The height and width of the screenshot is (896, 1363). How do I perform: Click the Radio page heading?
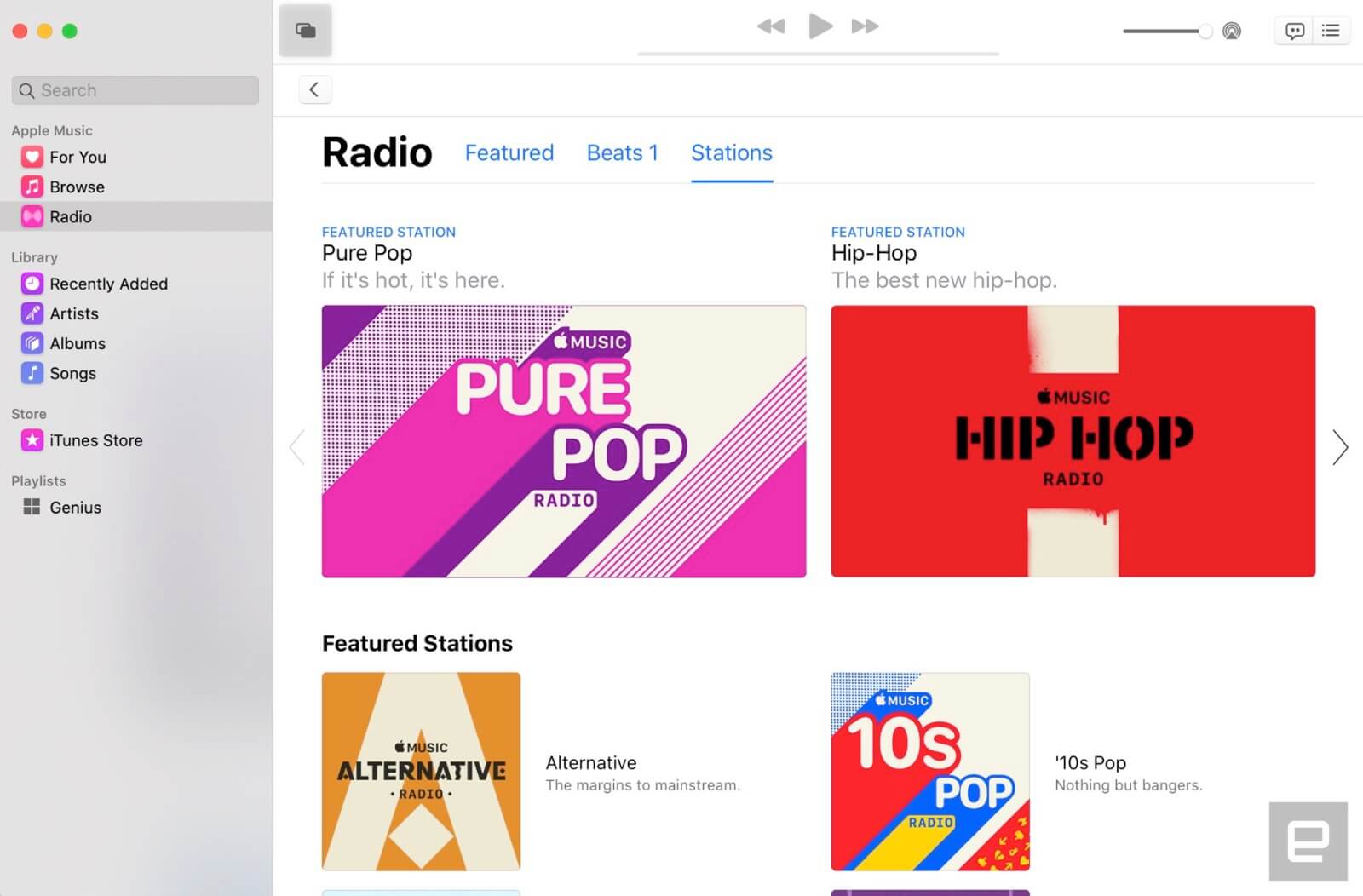(377, 152)
